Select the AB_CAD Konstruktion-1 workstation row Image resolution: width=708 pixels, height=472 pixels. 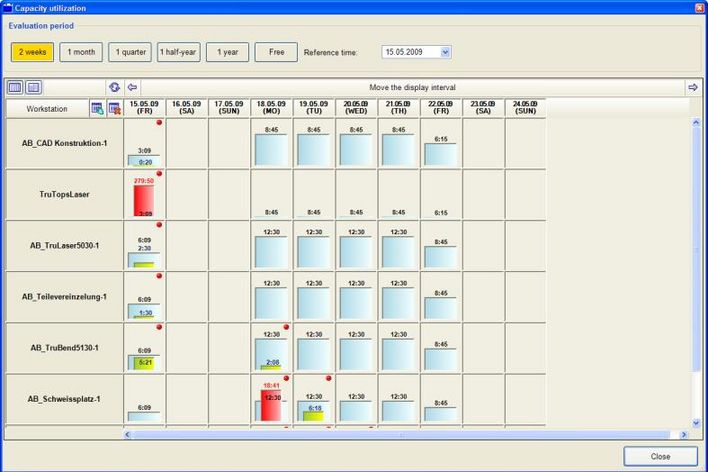pos(64,143)
